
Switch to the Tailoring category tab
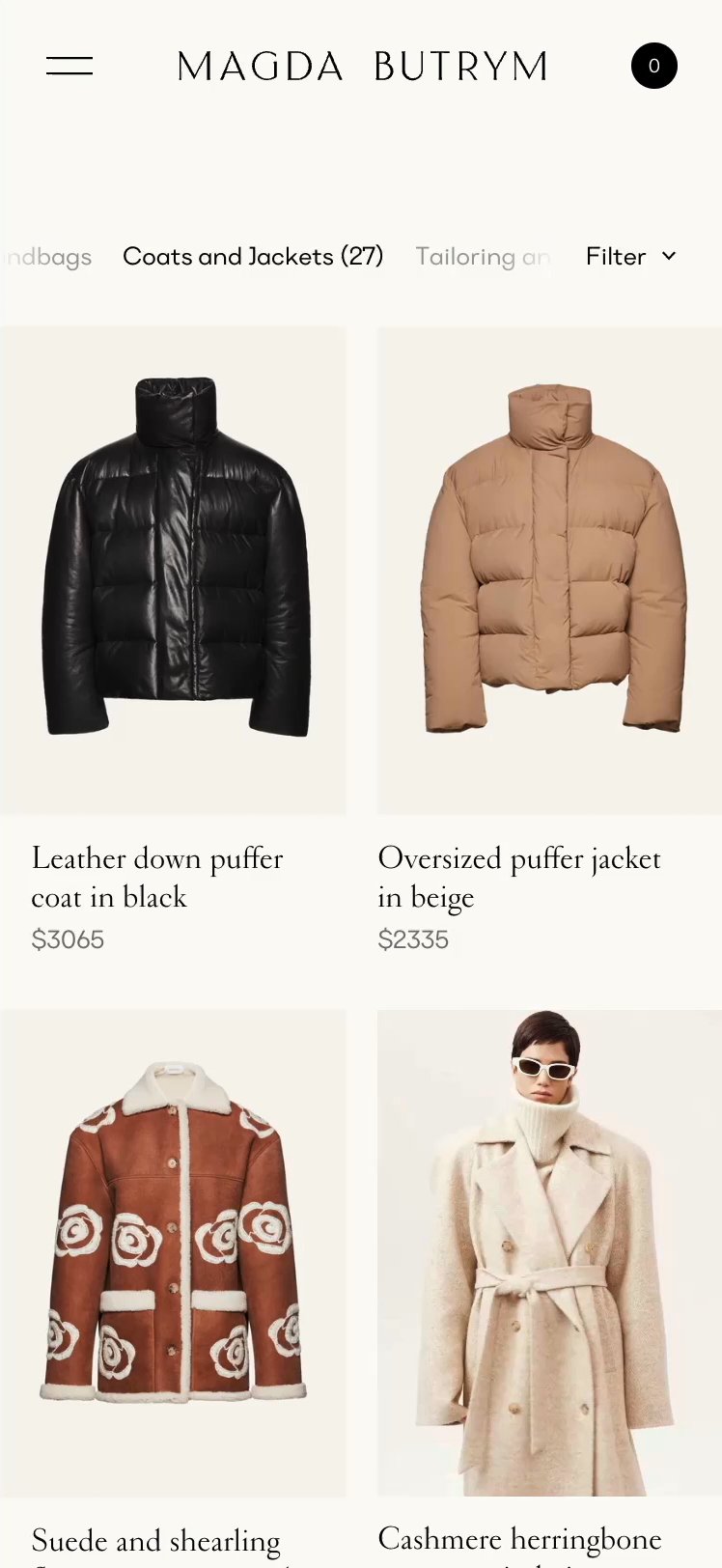pos(483,257)
